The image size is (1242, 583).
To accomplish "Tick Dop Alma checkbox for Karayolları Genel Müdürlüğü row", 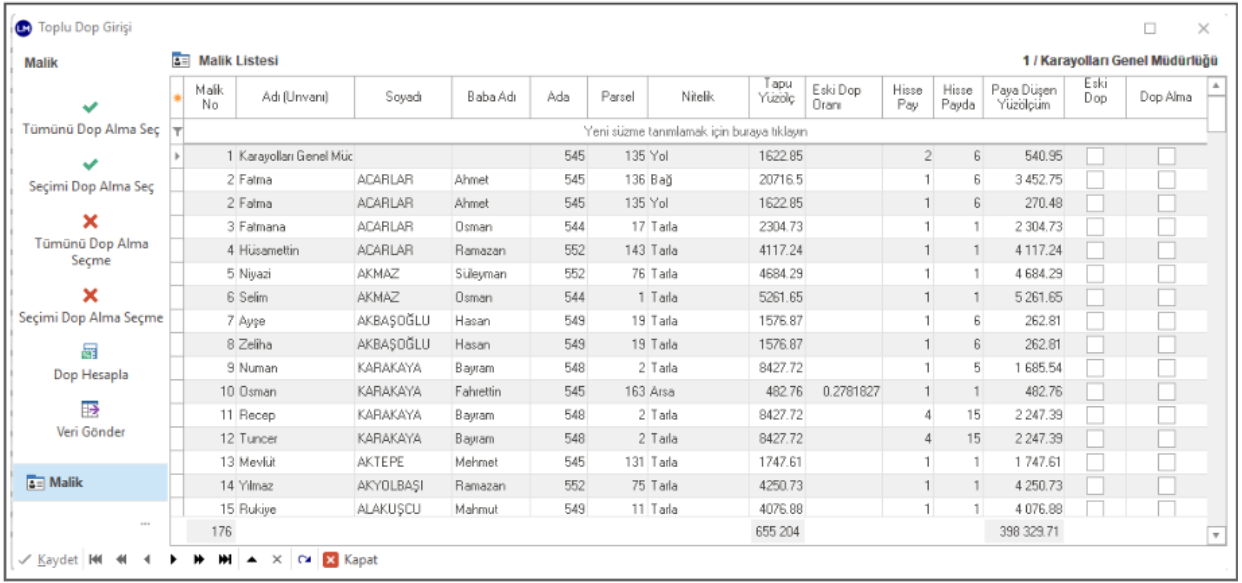I will coord(1166,156).
